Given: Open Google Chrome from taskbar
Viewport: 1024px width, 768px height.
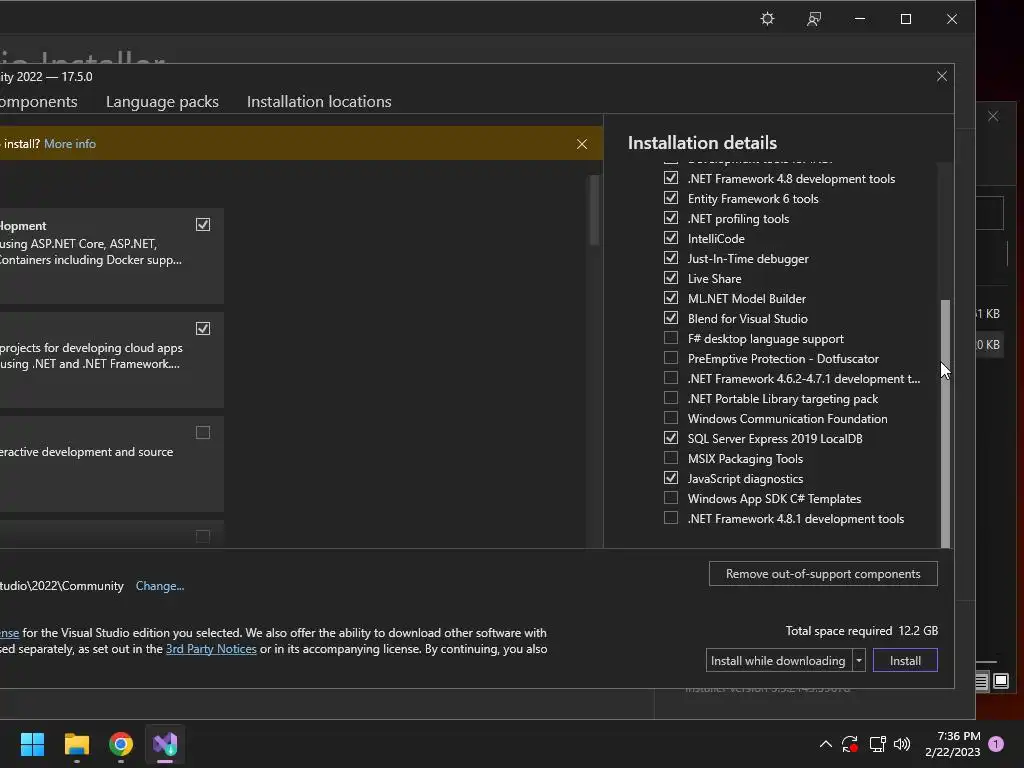Looking at the screenshot, I should pos(121,744).
